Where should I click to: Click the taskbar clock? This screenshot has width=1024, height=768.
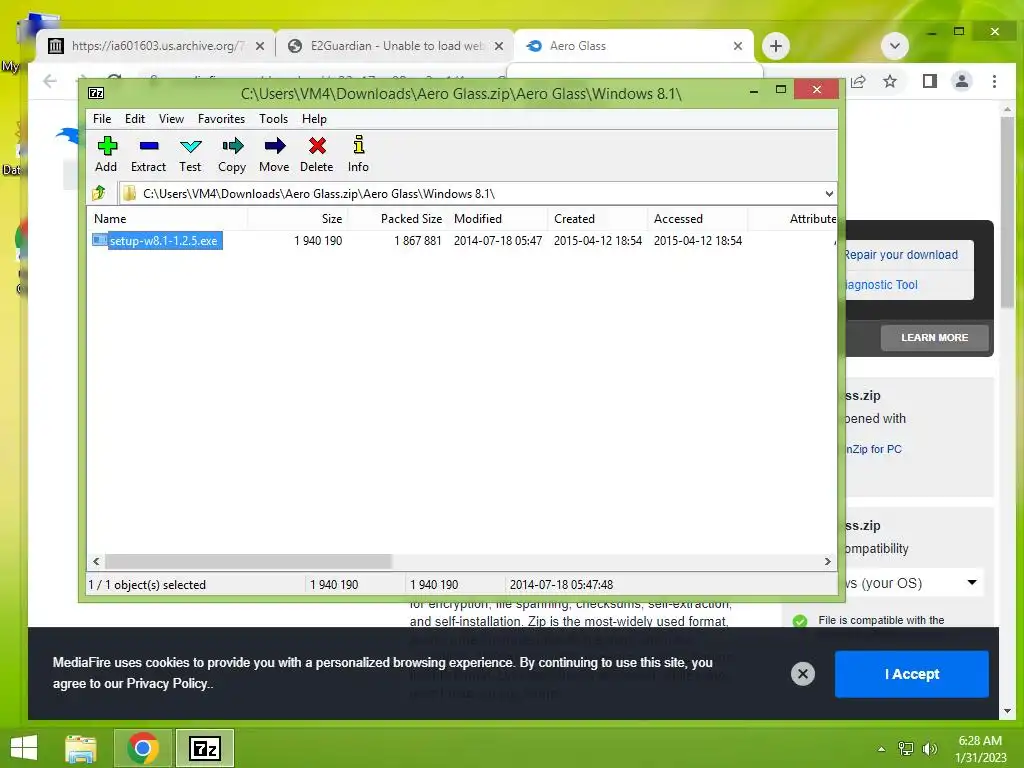pyautogui.click(x=980, y=749)
